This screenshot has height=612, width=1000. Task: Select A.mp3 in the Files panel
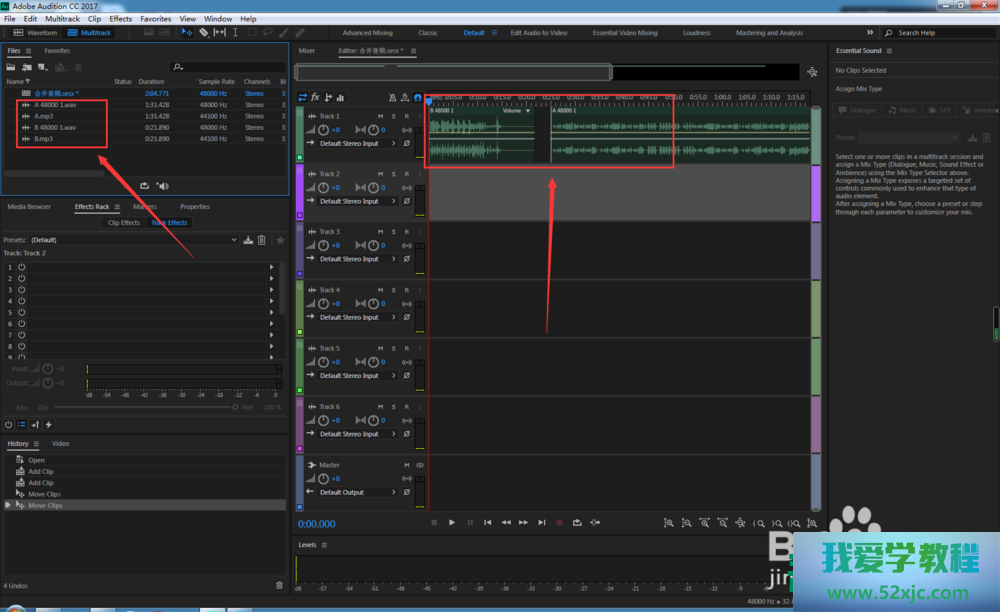pos(43,116)
